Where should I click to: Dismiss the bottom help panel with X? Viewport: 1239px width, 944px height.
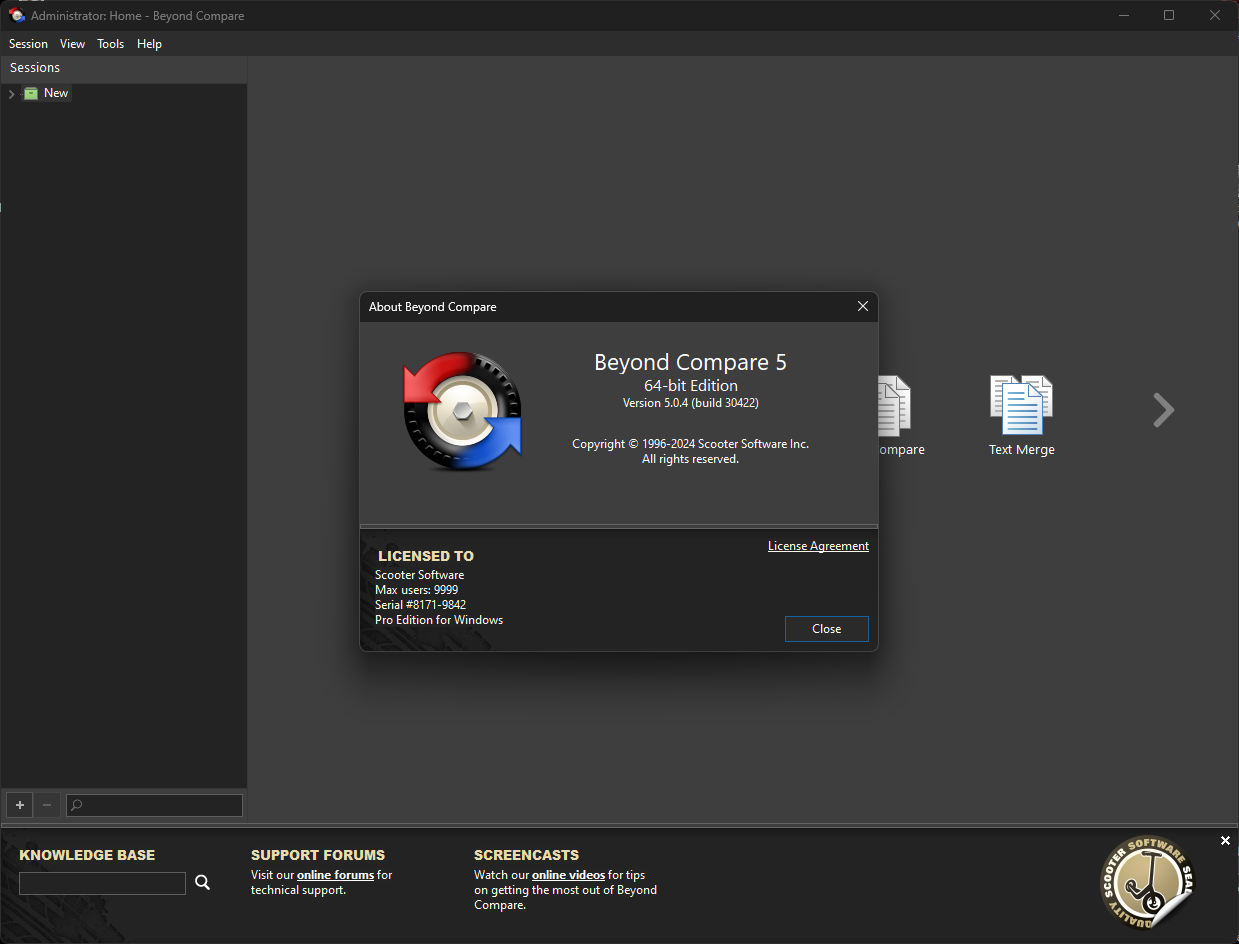click(x=1225, y=841)
